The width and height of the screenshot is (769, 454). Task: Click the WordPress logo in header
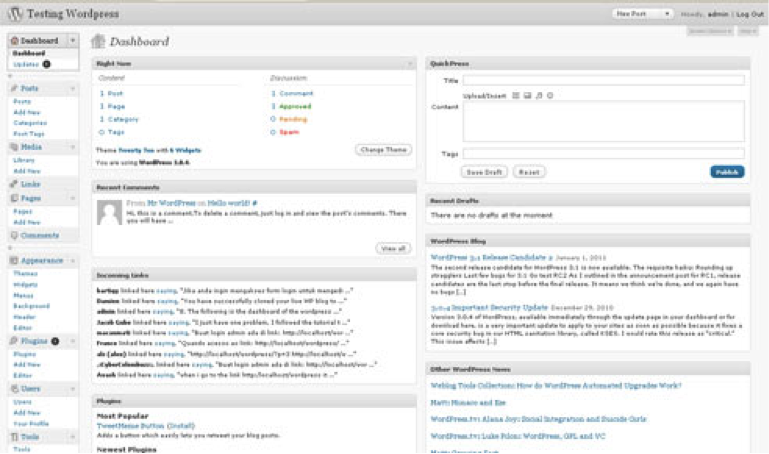tap(15, 14)
